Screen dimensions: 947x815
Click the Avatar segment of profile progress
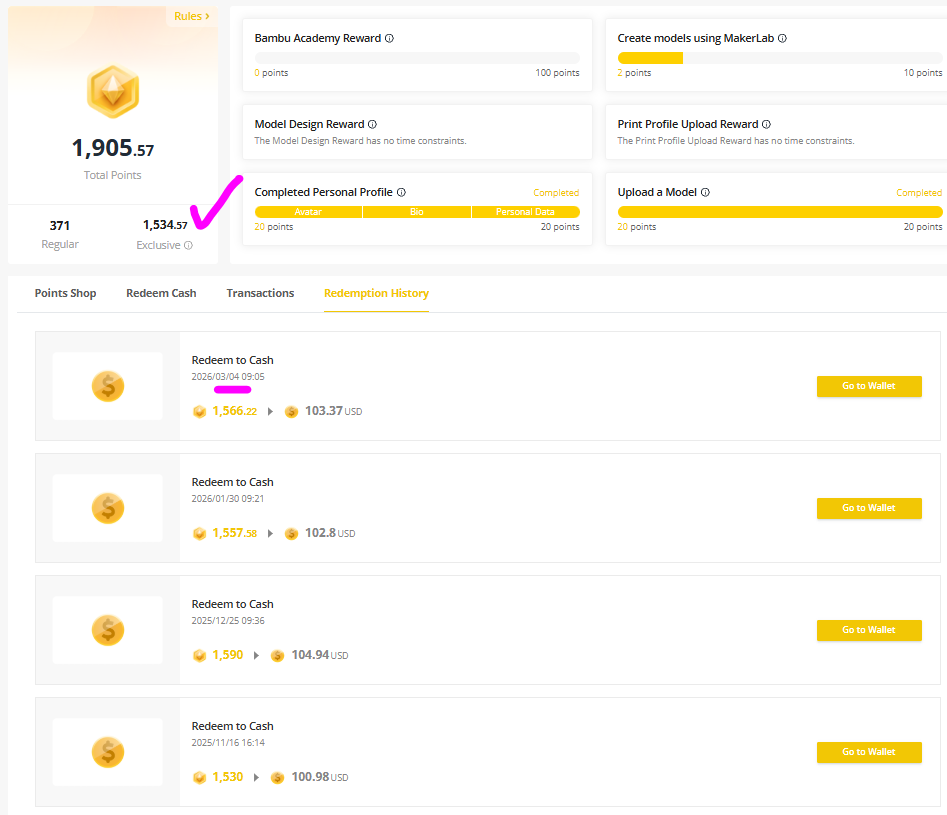point(308,212)
